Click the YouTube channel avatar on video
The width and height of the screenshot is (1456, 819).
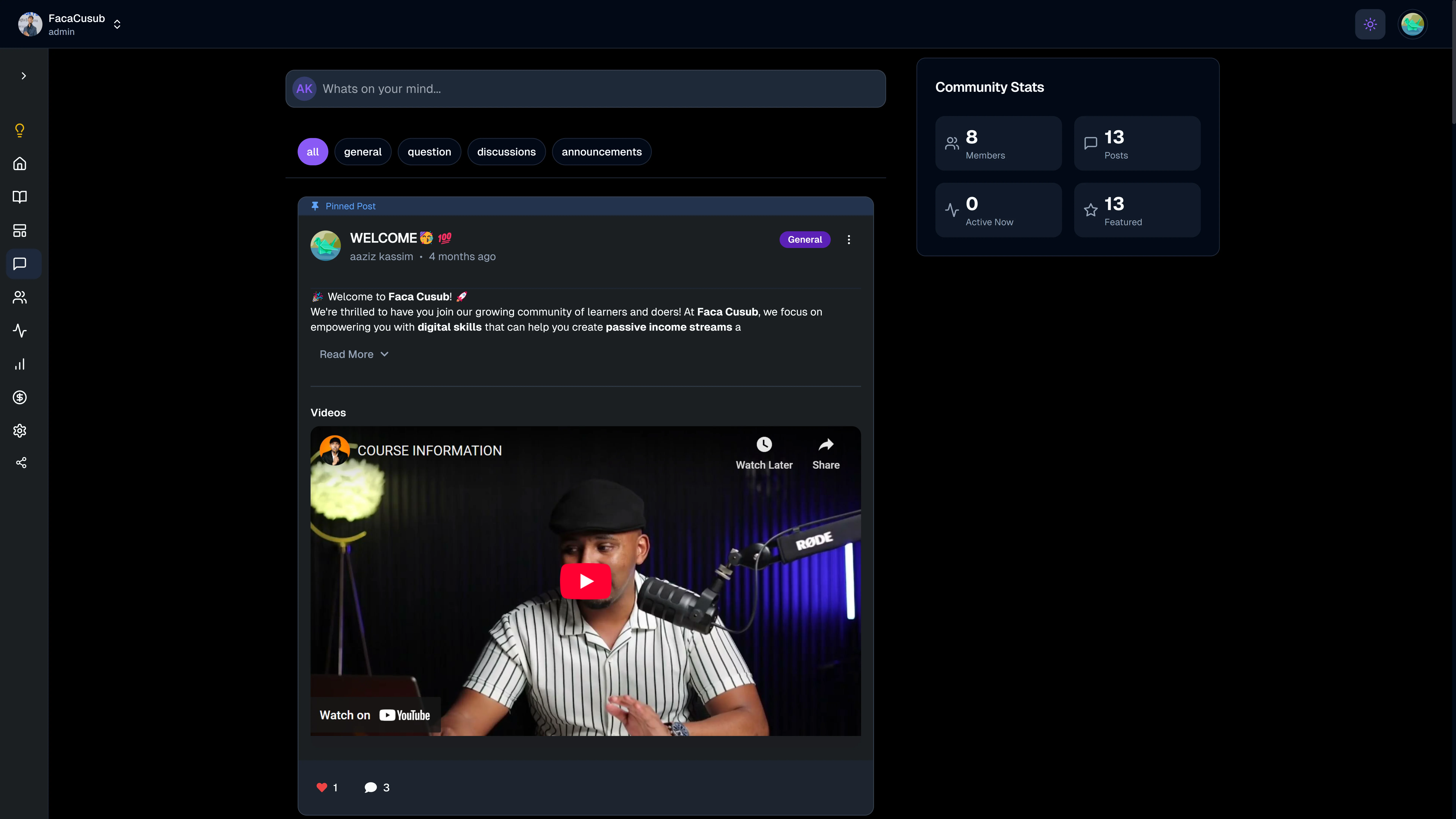point(335,450)
